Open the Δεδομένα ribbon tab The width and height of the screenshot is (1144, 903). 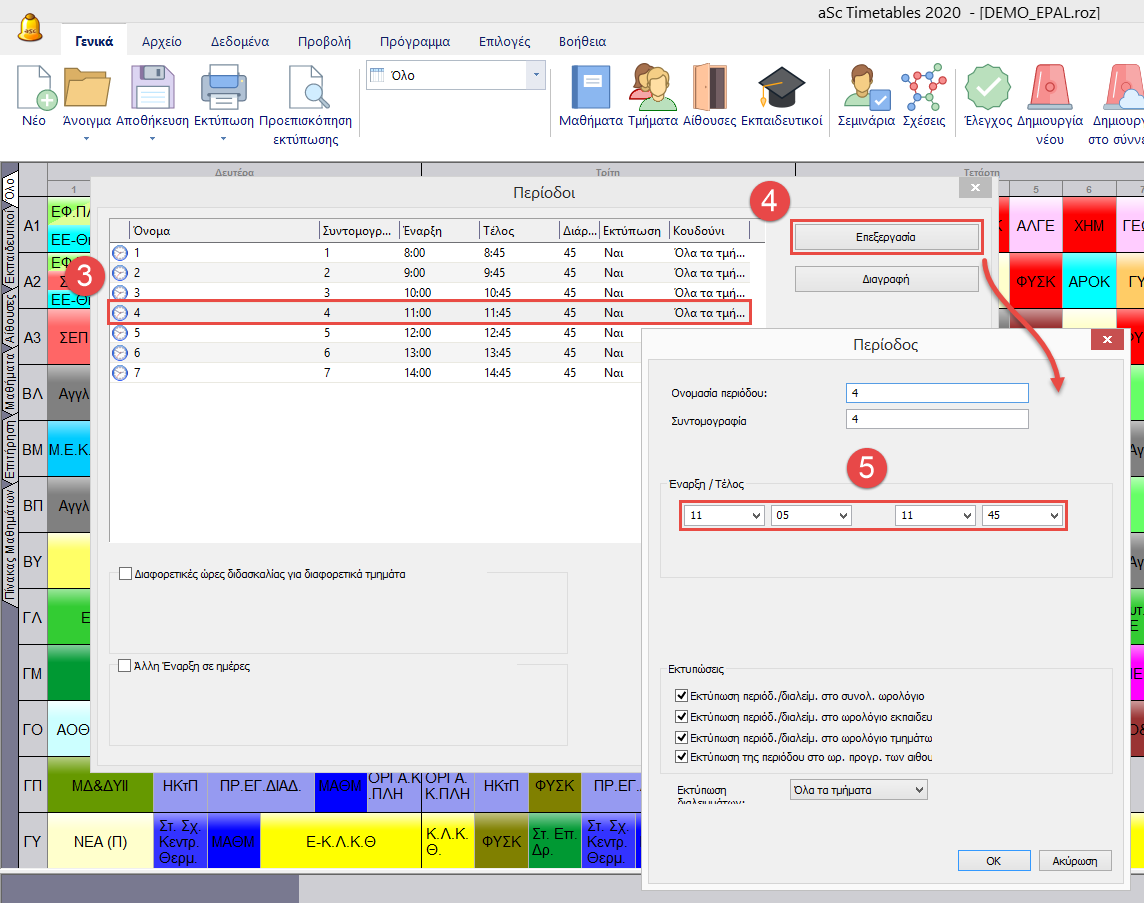pyautogui.click(x=239, y=42)
